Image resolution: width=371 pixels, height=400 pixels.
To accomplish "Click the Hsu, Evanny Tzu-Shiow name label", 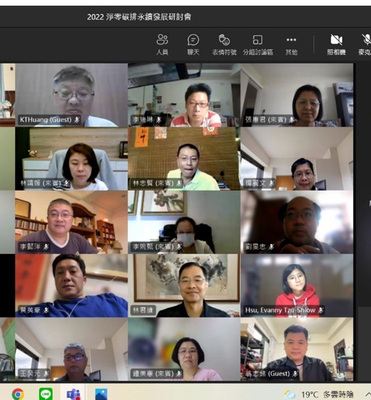I will pos(284,310).
